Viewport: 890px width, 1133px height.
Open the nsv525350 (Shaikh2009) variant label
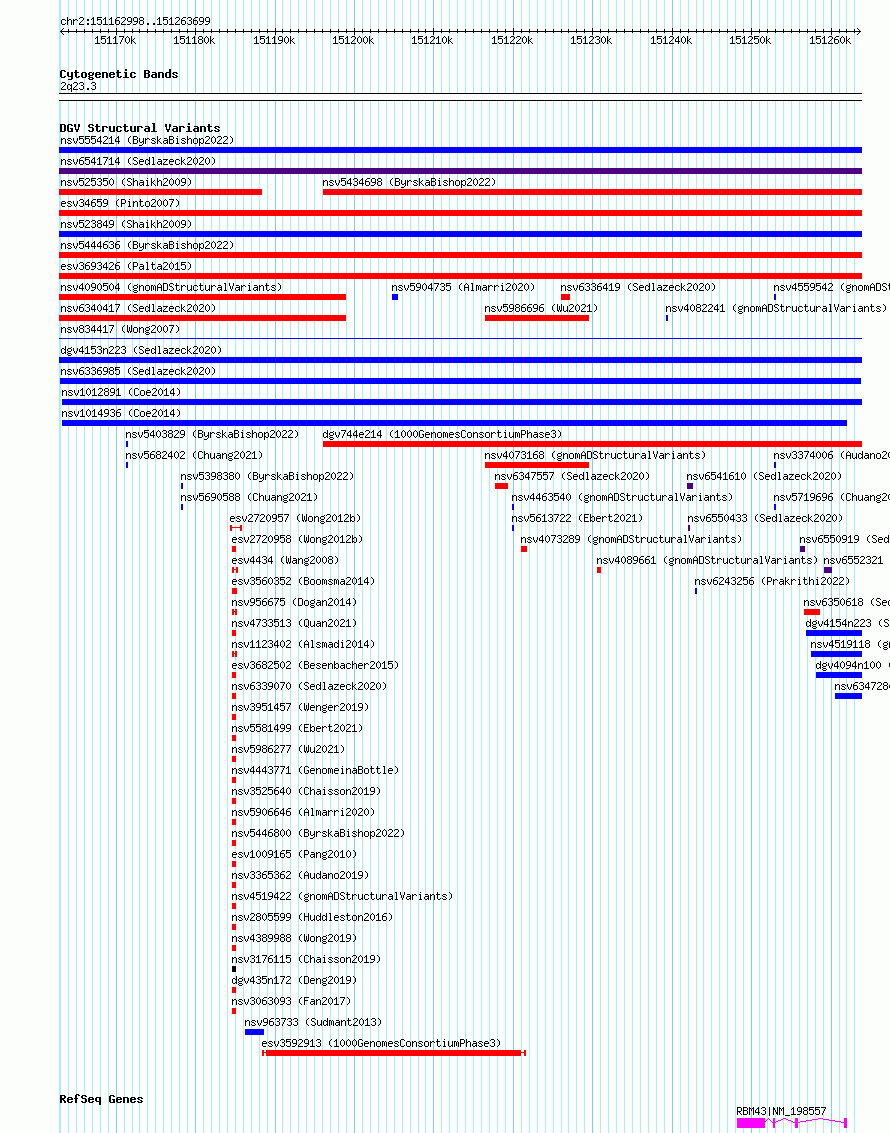click(x=126, y=182)
